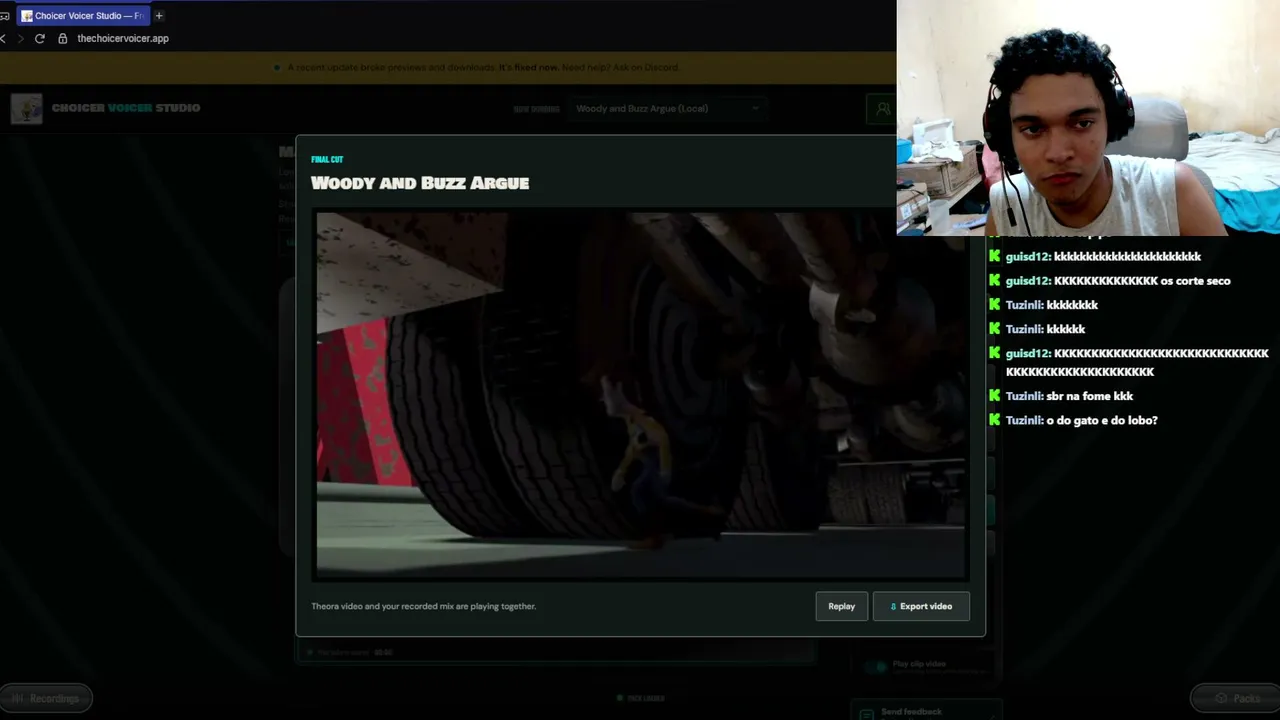The image size is (1280, 720).
Task: Open the Packs panel
Action: pyautogui.click(x=1236, y=698)
